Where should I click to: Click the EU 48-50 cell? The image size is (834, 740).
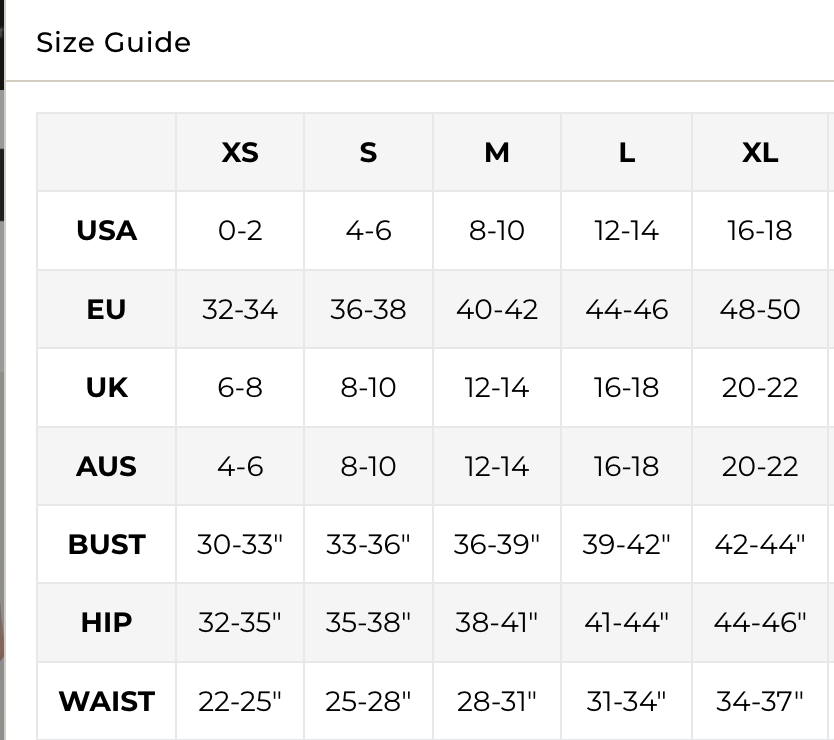pos(760,309)
